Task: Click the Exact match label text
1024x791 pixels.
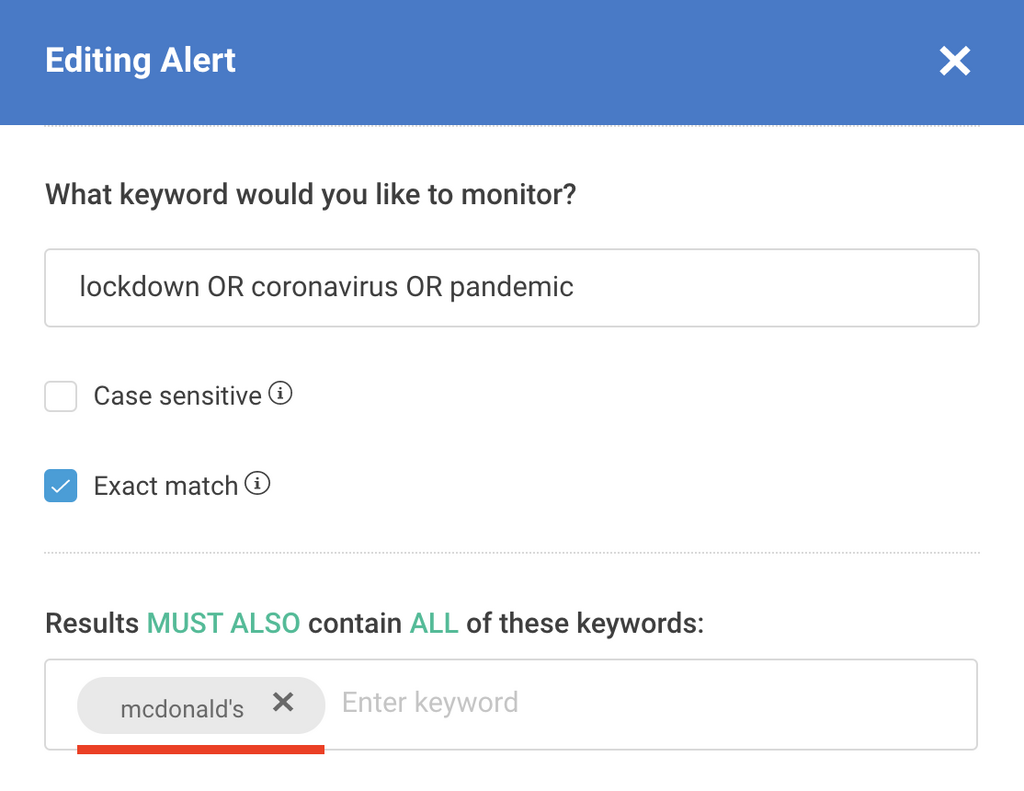Action: (165, 486)
